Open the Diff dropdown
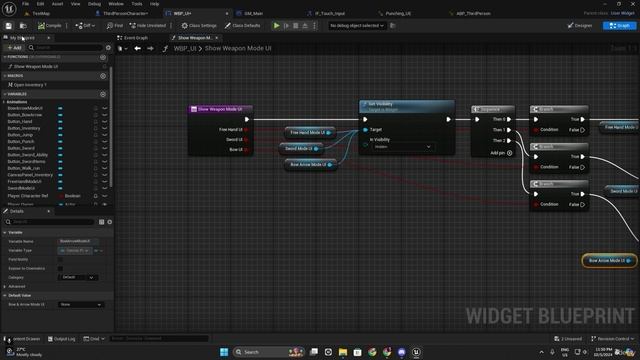Viewport: 640px width, 360px height. pos(85,26)
